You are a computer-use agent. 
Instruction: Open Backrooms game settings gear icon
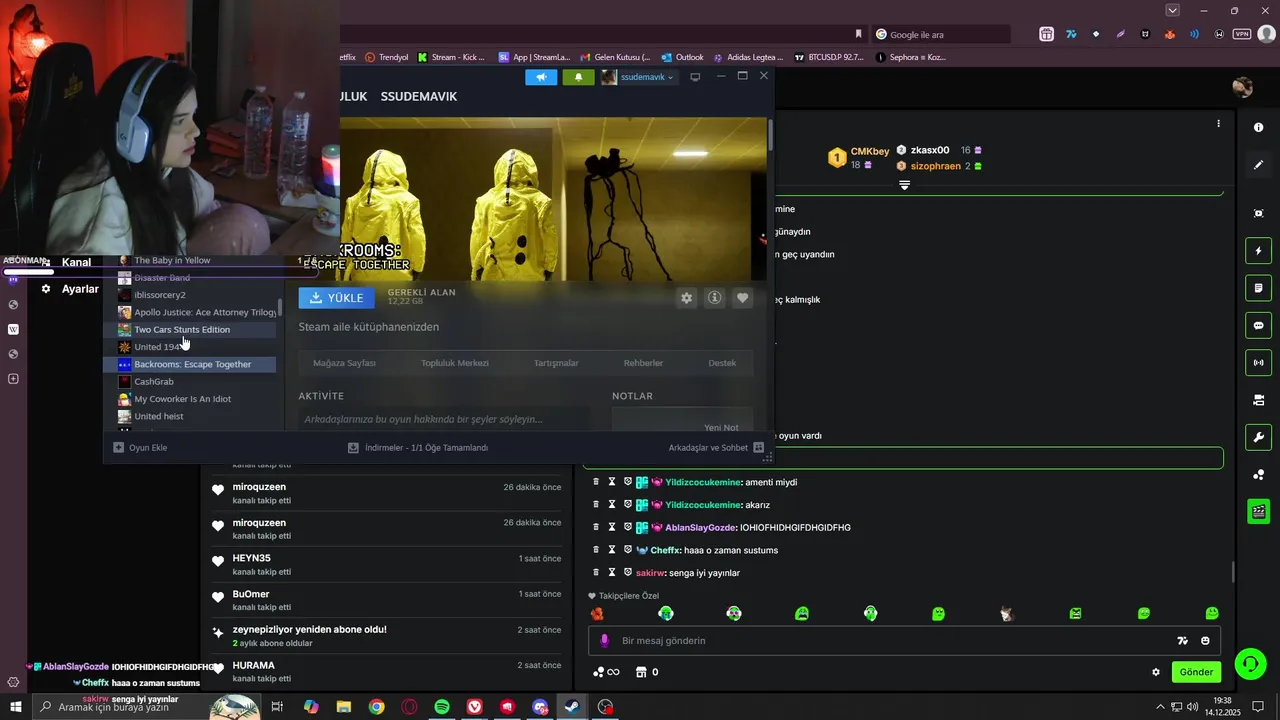pos(686,298)
